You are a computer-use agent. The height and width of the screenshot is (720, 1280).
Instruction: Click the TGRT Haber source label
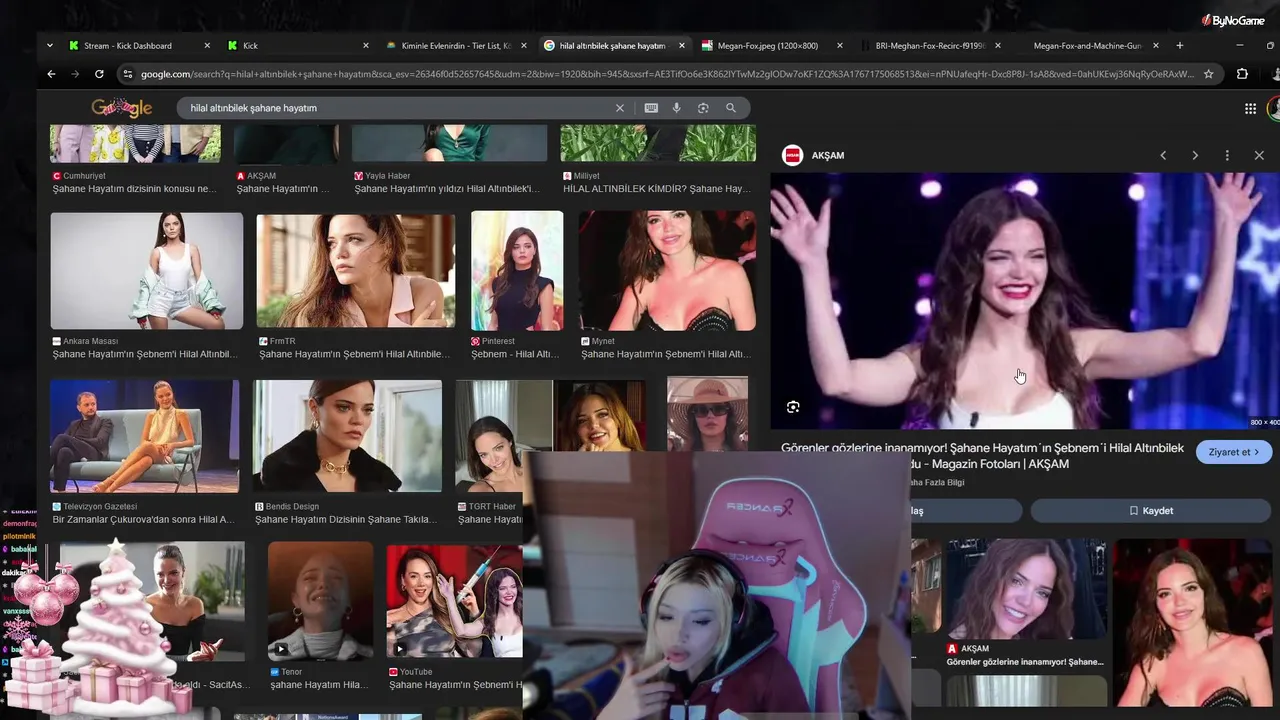[x=491, y=507]
